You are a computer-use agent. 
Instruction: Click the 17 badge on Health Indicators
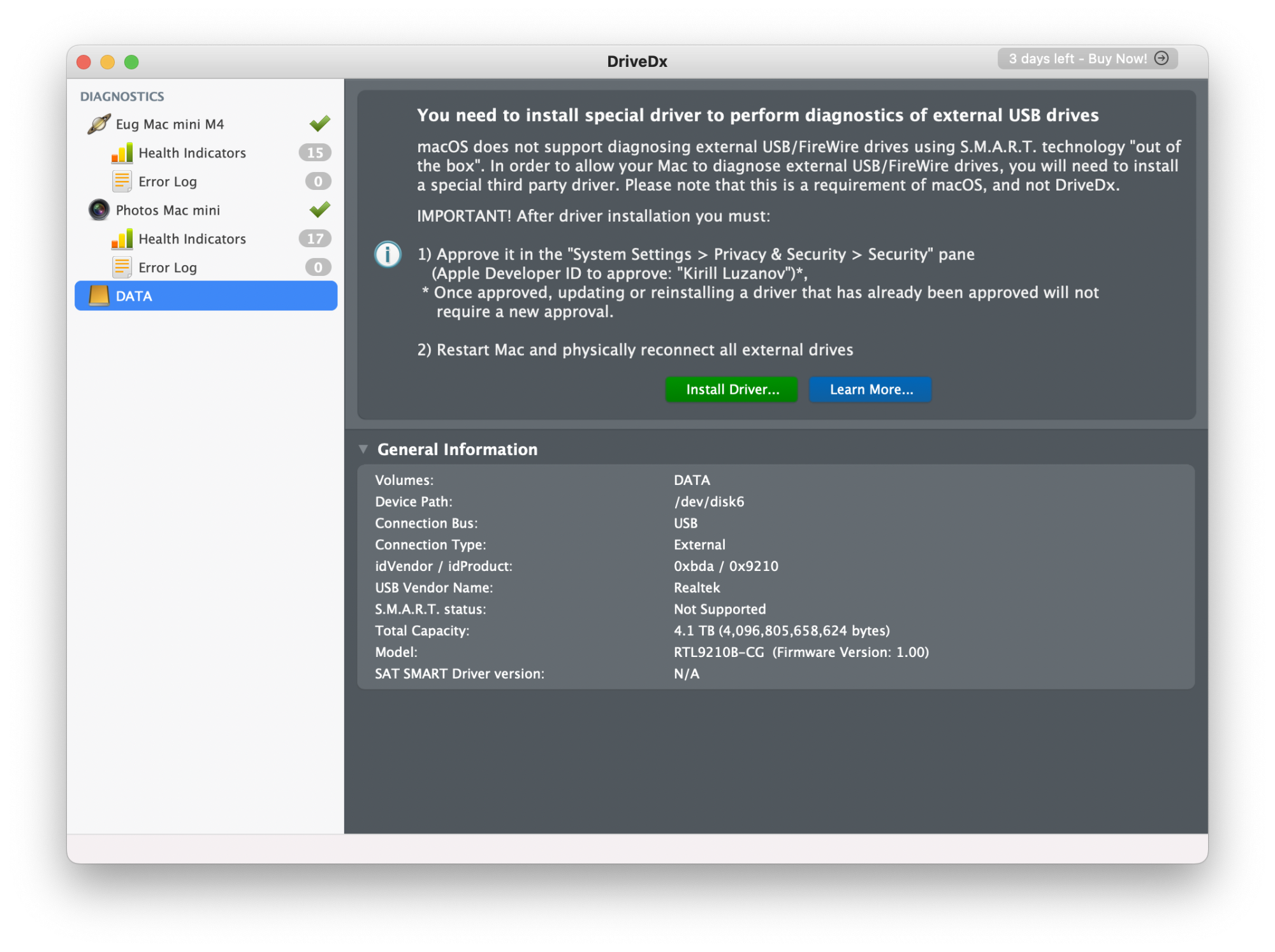(x=315, y=239)
